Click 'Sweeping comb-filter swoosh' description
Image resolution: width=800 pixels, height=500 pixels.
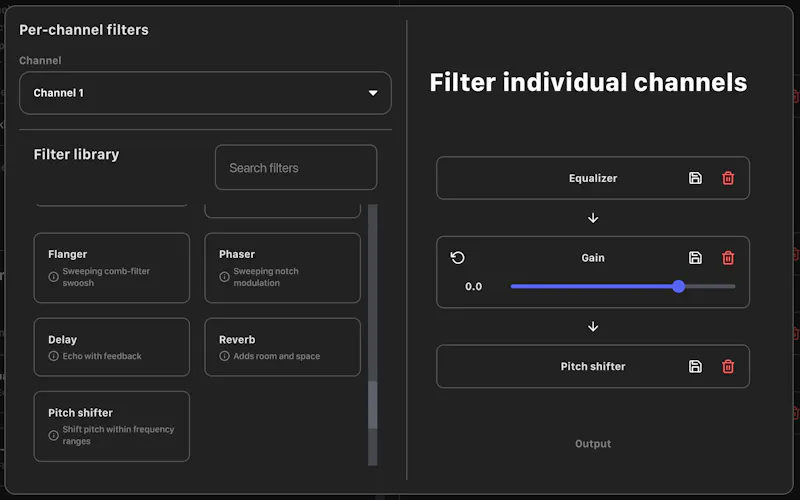pyautogui.click(x=106, y=277)
